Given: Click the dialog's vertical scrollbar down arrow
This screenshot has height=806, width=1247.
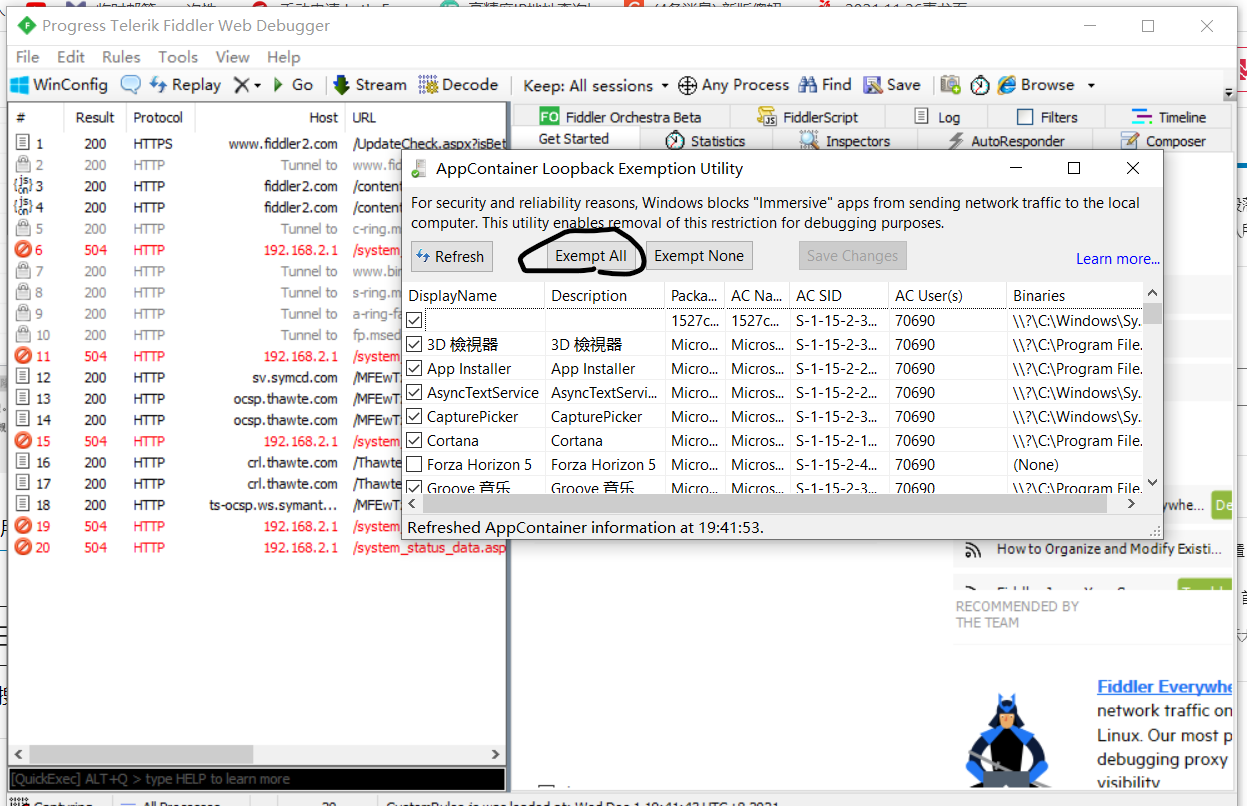Looking at the screenshot, I should 1153,482.
